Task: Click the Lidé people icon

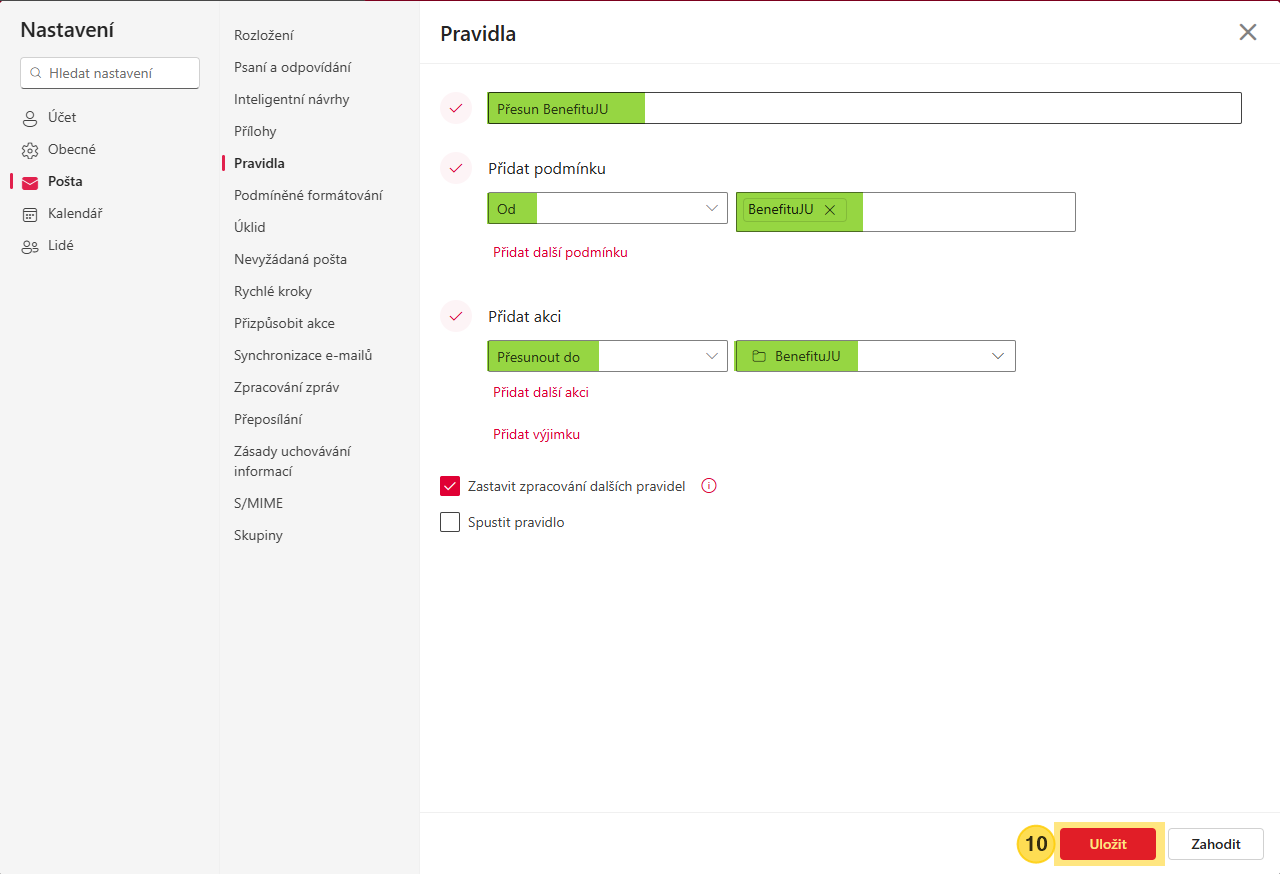Action: (30, 246)
